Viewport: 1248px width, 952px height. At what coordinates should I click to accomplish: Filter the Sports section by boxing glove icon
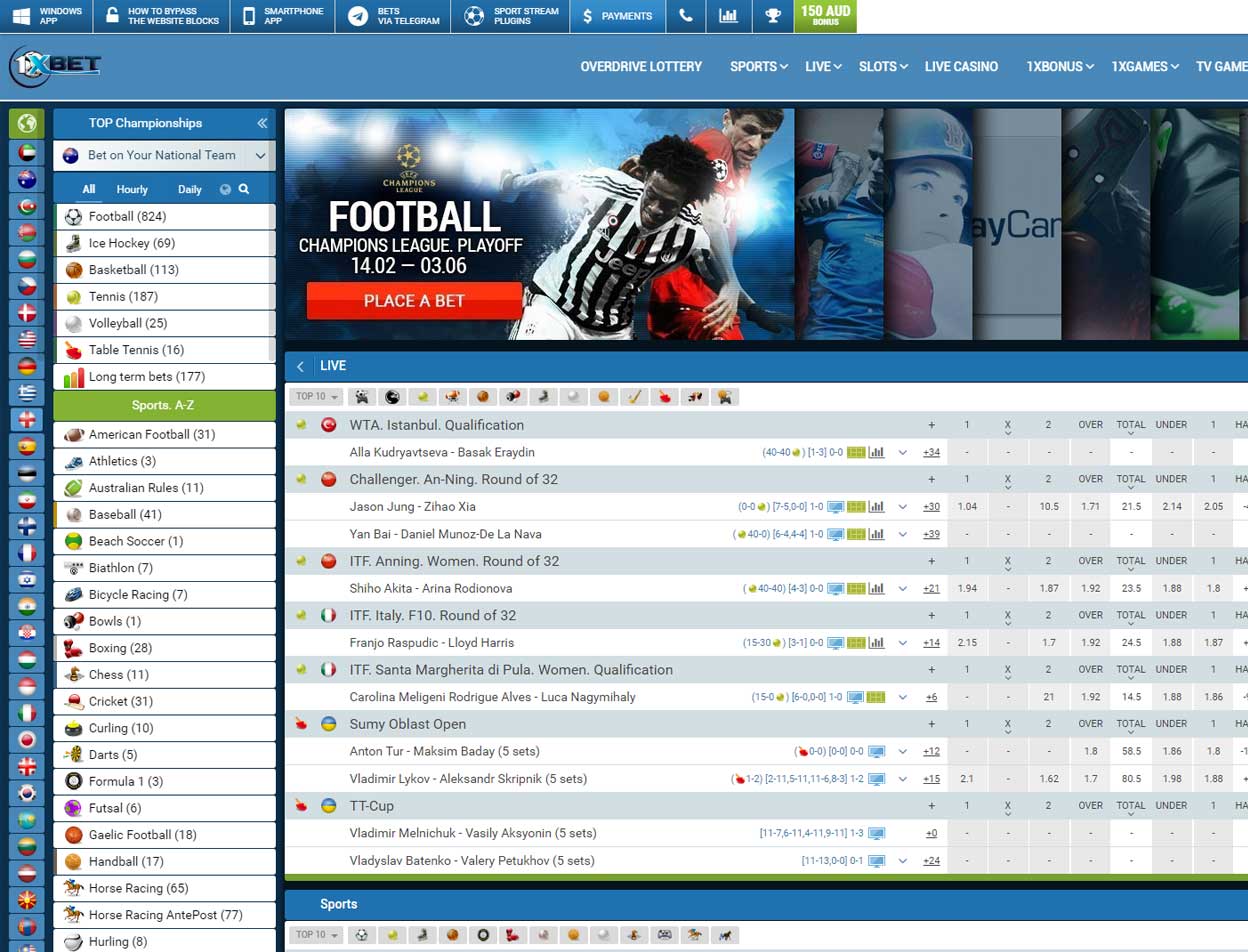(x=513, y=935)
